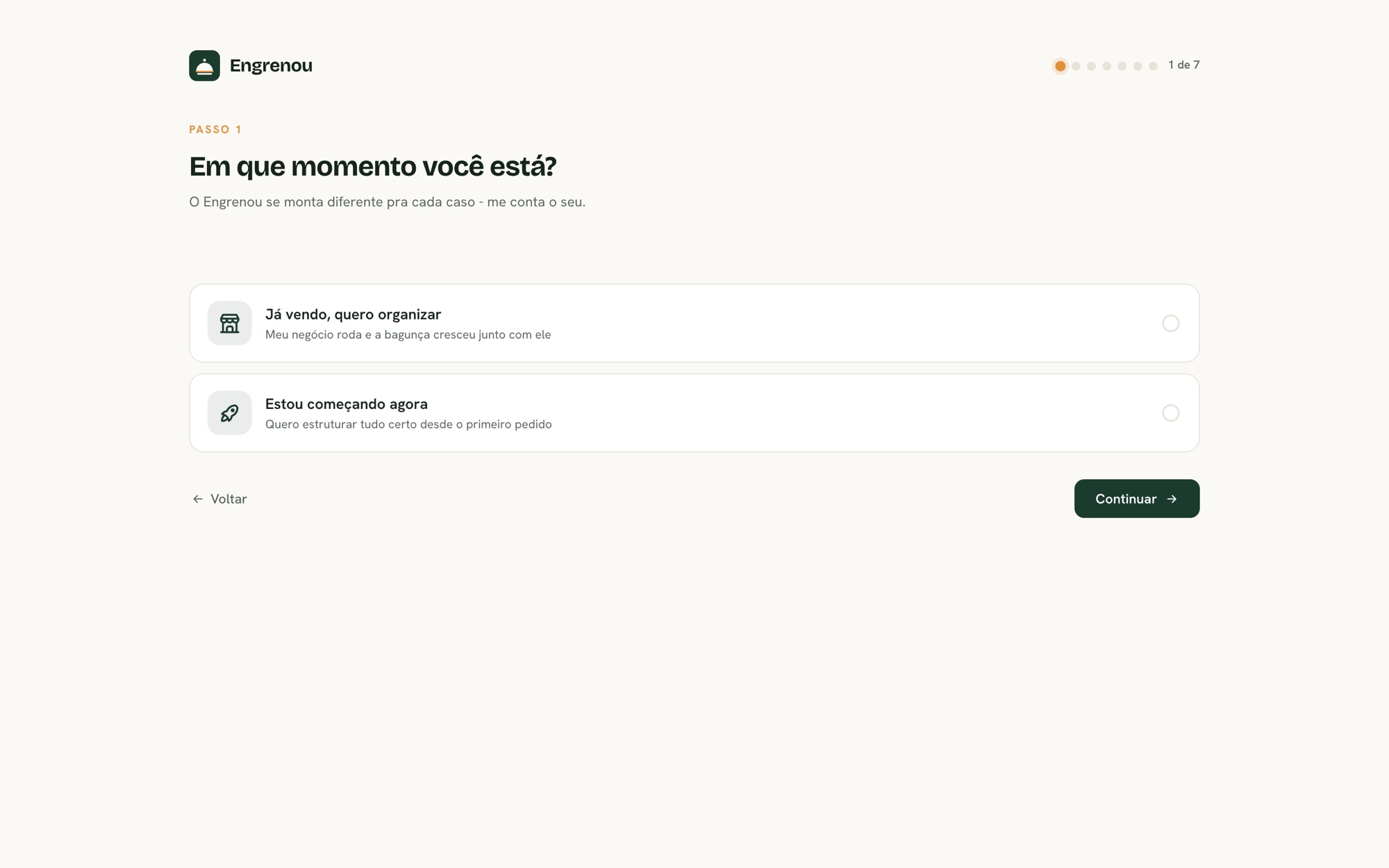
Task: Click the storefront icon in first option
Action: coord(229,323)
